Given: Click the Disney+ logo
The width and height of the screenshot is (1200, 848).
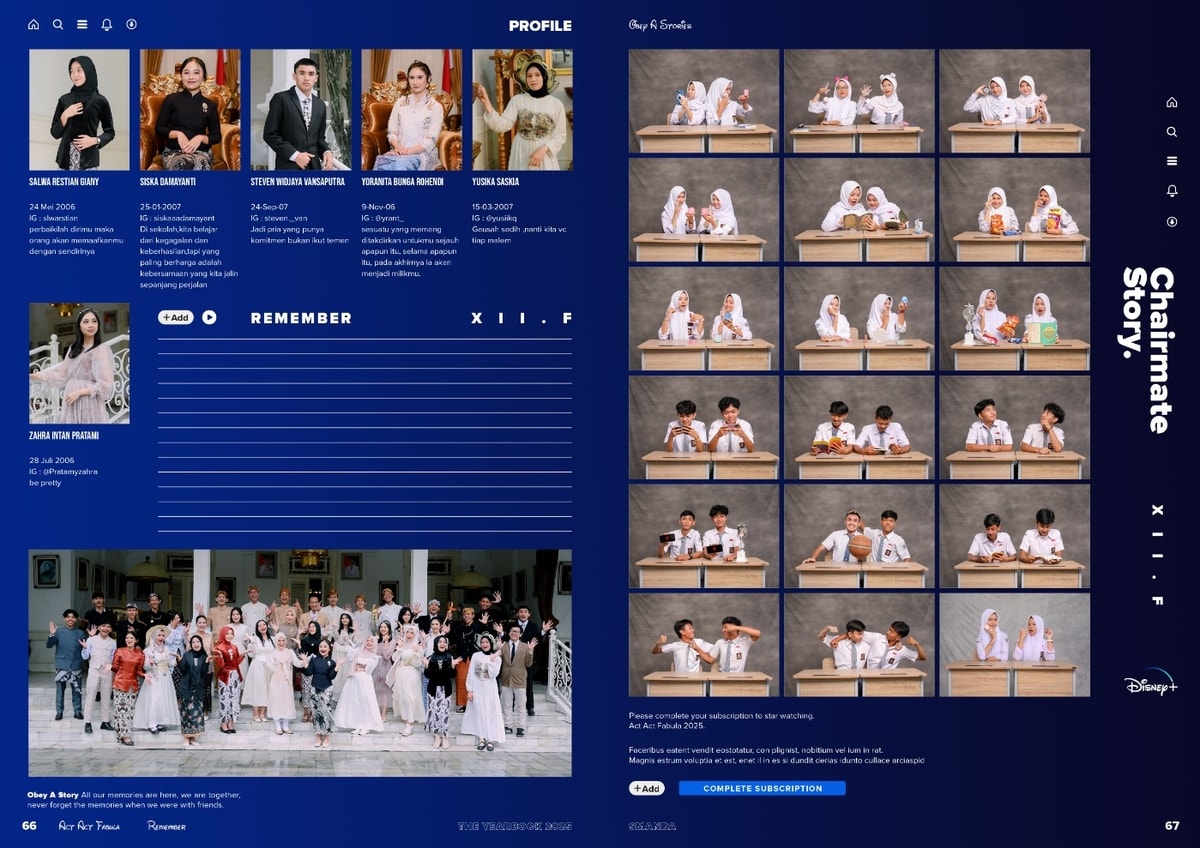Looking at the screenshot, I should [x=1151, y=682].
